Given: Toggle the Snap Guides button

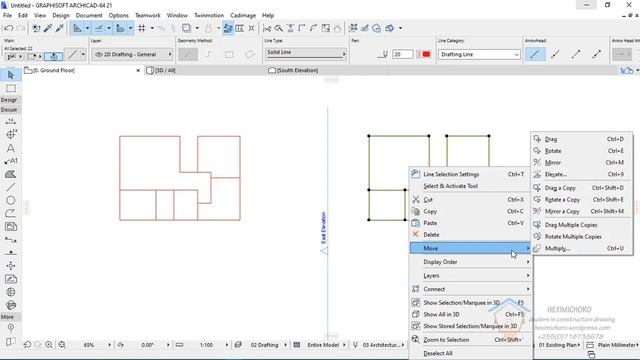Looking at the screenshot, I should (x=99, y=28).
